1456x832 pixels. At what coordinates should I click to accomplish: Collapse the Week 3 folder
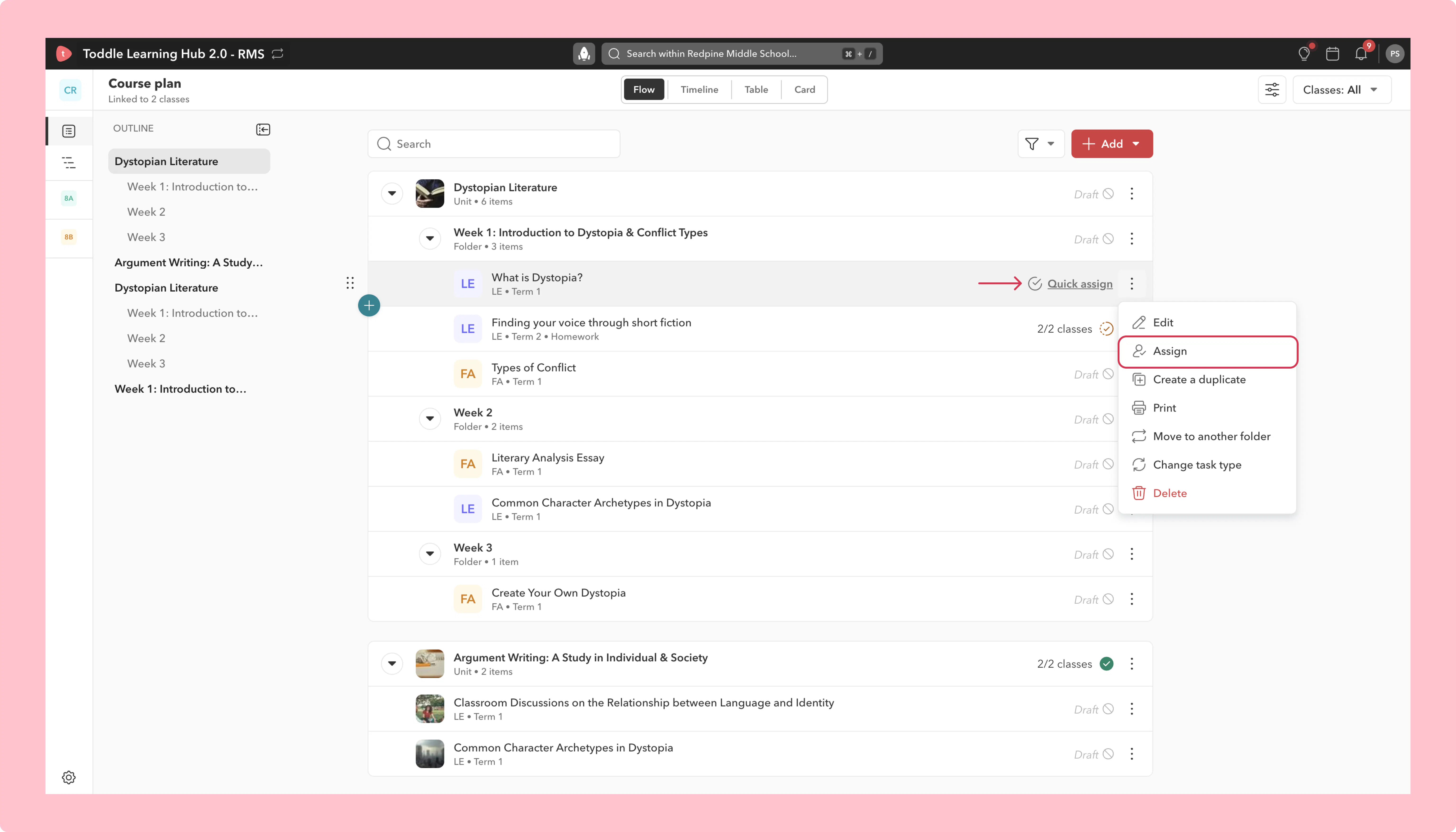pyautogui.click(x=430, y=554)
